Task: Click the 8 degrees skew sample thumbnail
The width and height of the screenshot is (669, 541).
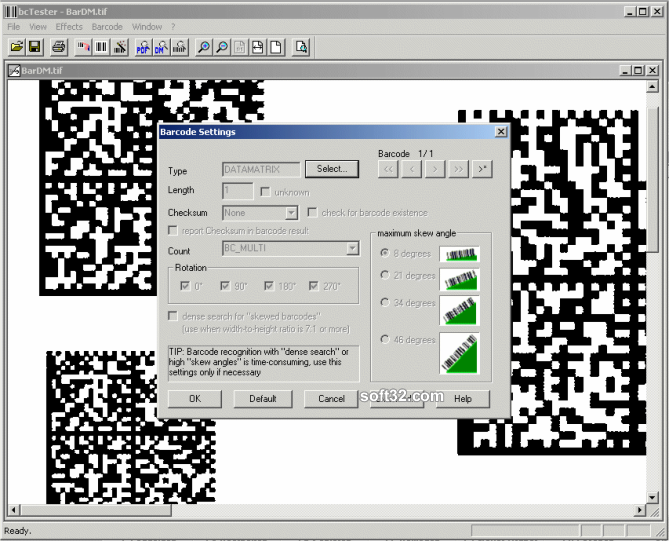Action: click(460, 254)
